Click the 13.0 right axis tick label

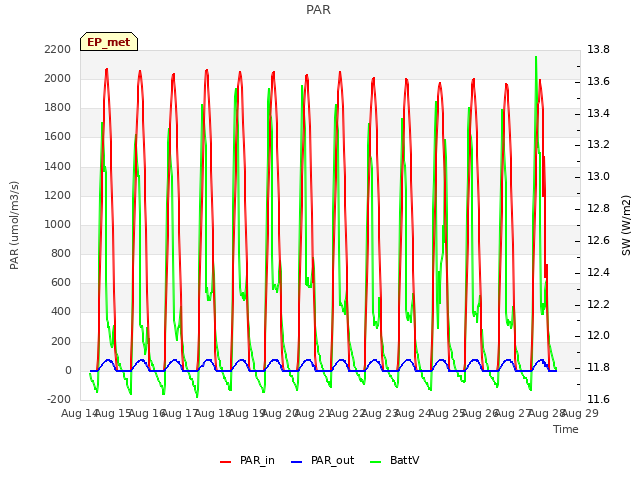598,177
